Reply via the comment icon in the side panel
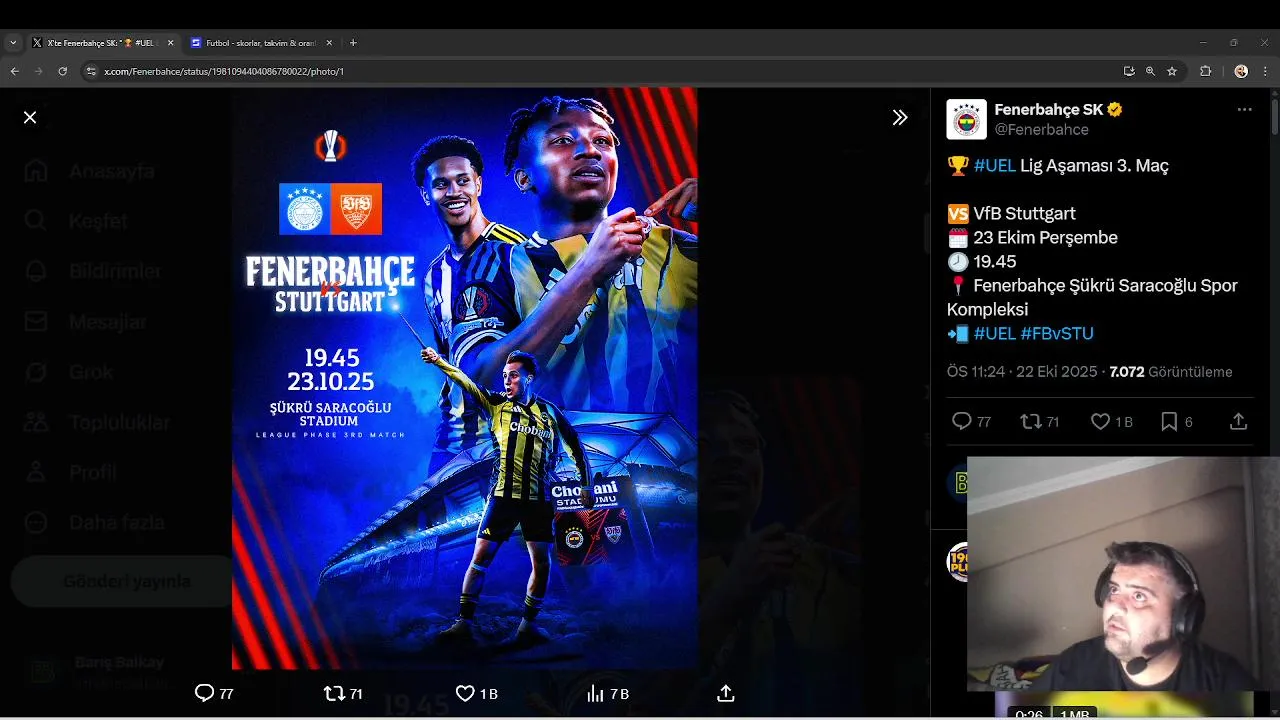 tap(961, 422)
